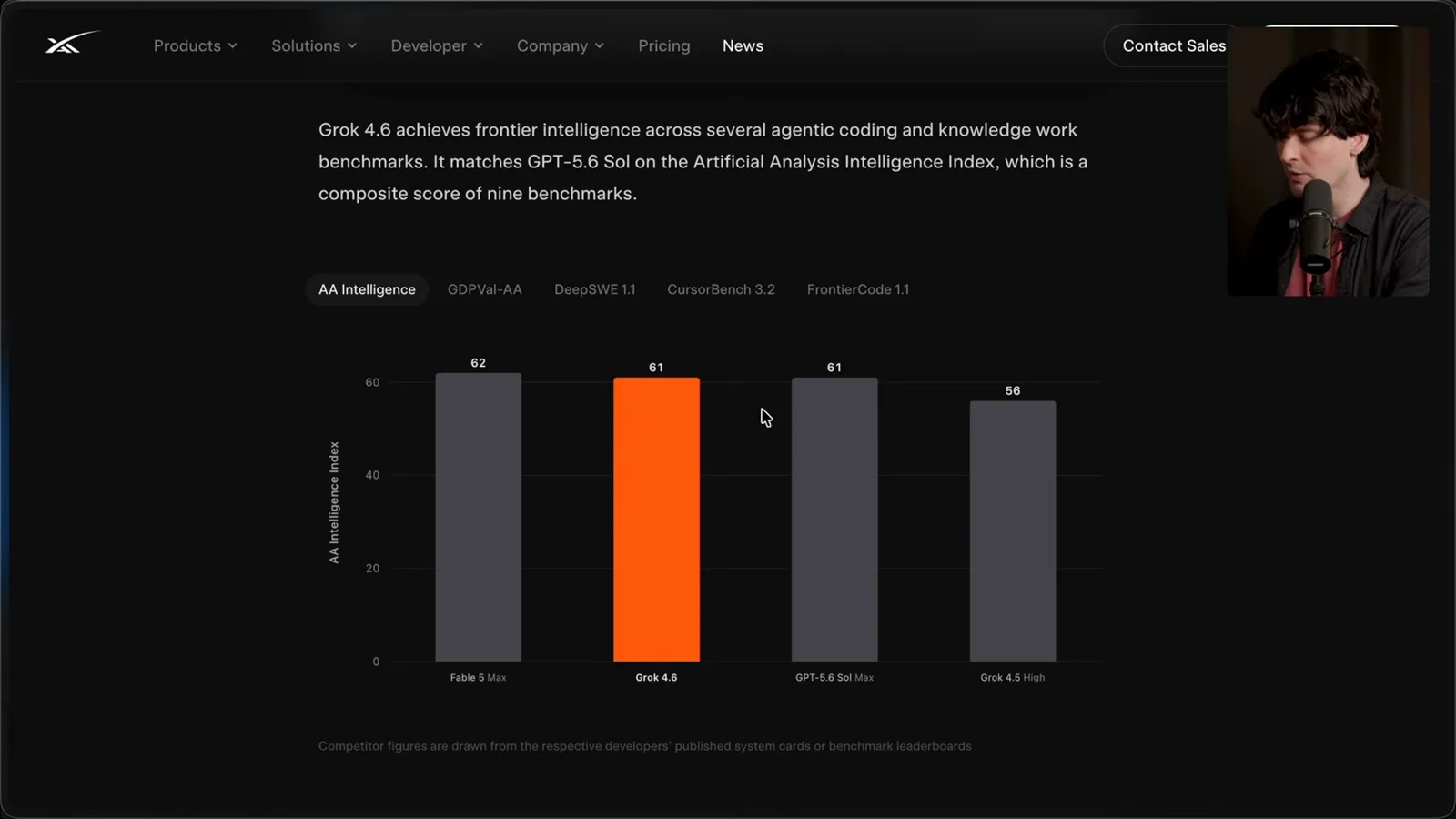Screen dimensions: 1456x819
Task: Open the Developer dropdown
Action: click(437, 45)
